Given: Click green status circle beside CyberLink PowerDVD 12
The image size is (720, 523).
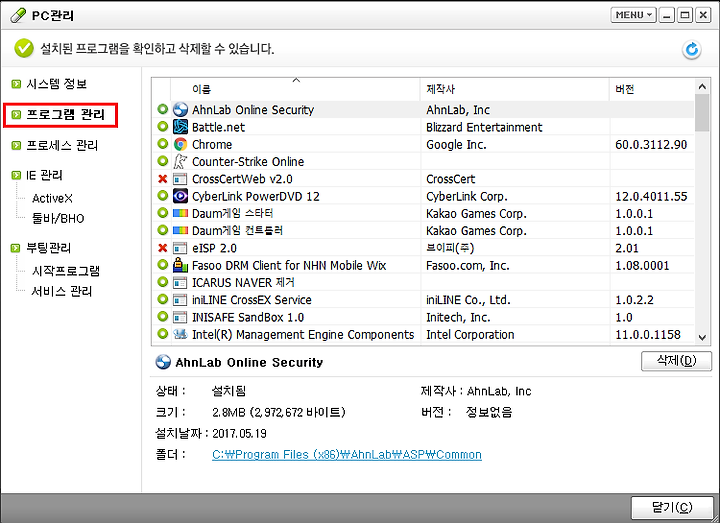Looking at the screenshot, I should (x=163, y=196).
